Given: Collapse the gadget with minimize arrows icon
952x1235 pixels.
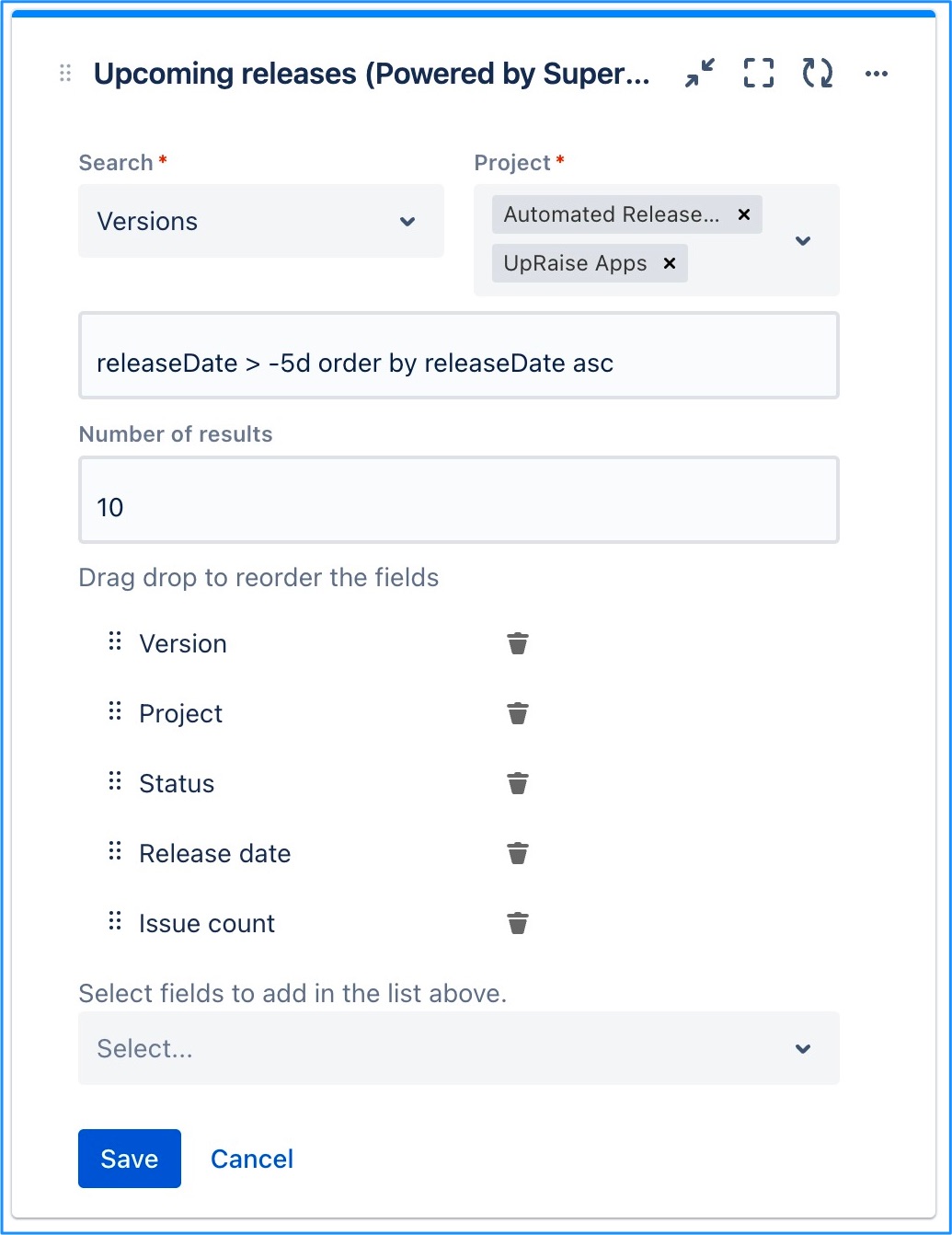Looking at the screenshot, I should click(698, 73).
